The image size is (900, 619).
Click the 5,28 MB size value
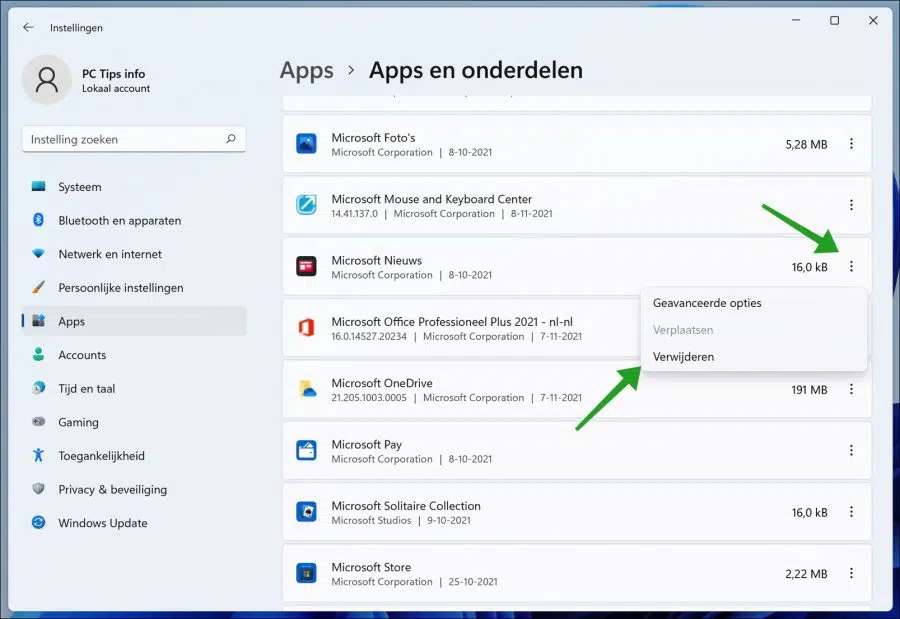pos(806,145)
